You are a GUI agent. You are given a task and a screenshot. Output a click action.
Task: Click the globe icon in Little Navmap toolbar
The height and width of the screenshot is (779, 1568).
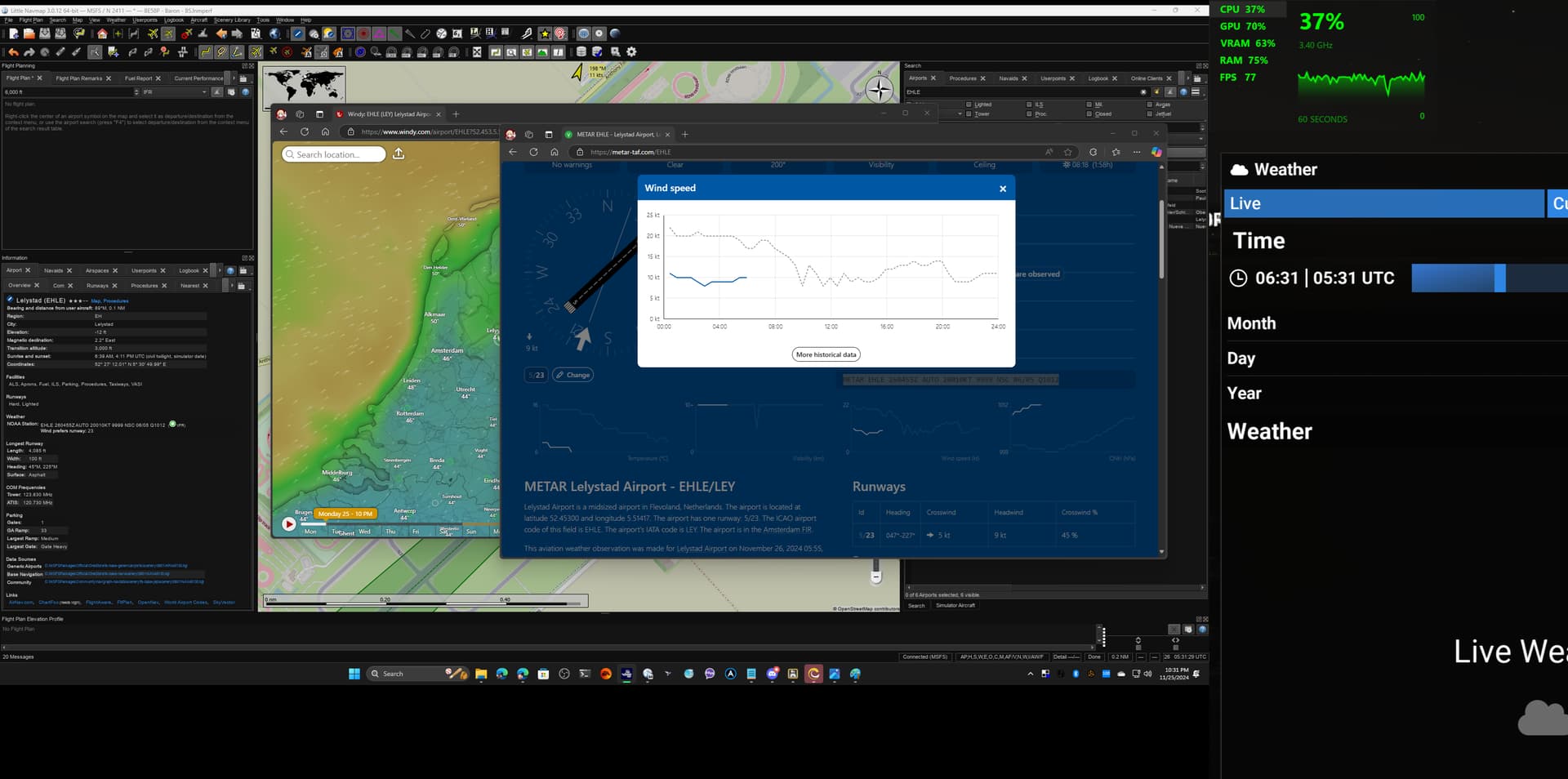click(x=275, y=33)
